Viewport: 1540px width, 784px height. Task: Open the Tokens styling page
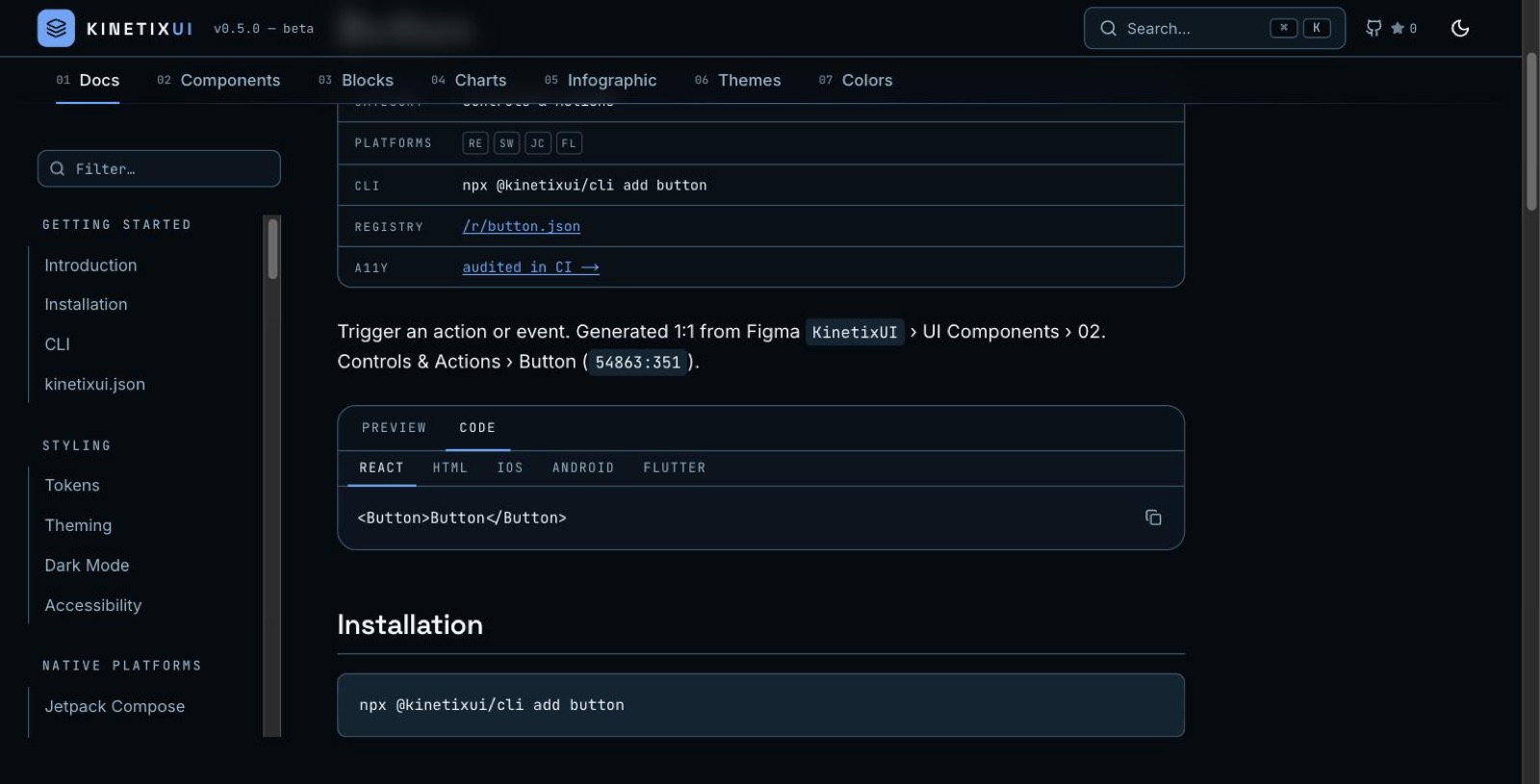(72, 486)
